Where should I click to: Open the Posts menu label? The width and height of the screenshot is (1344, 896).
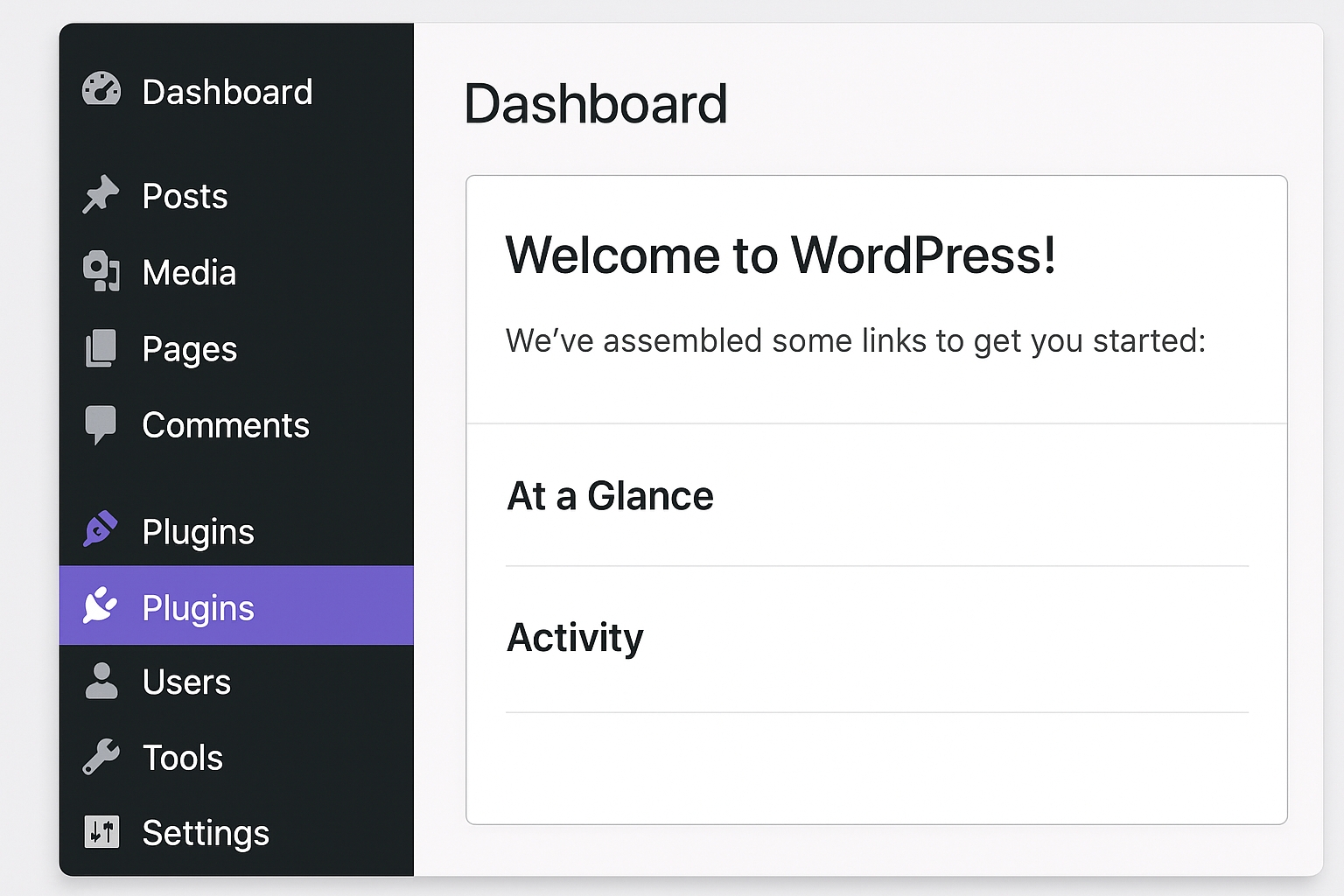click(185, 196)
